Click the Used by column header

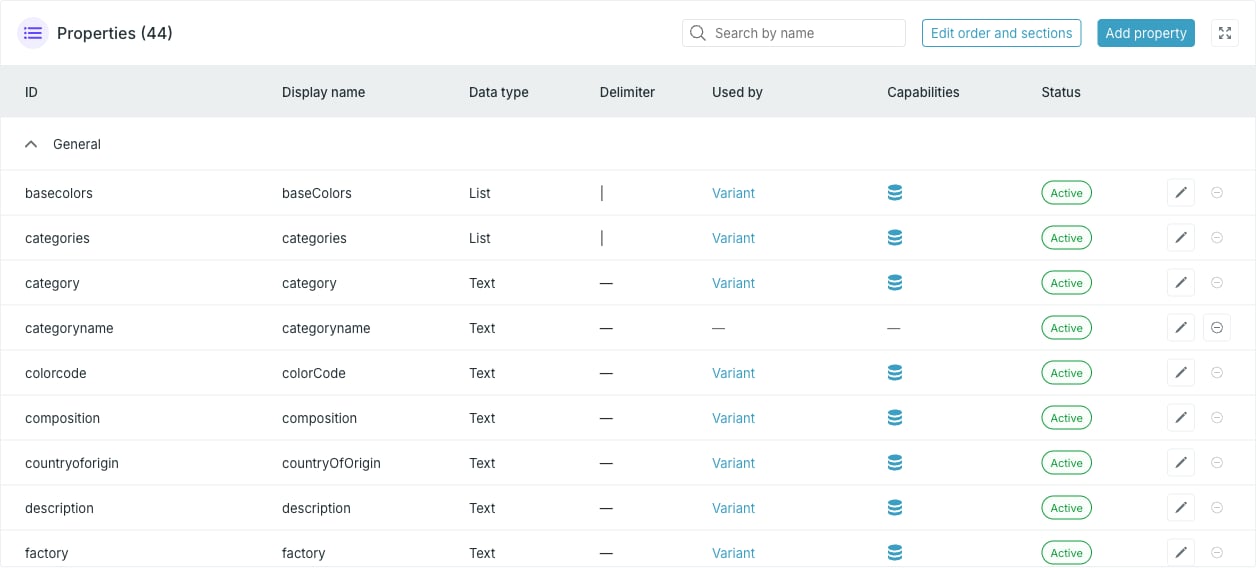[x=737, y=92]
